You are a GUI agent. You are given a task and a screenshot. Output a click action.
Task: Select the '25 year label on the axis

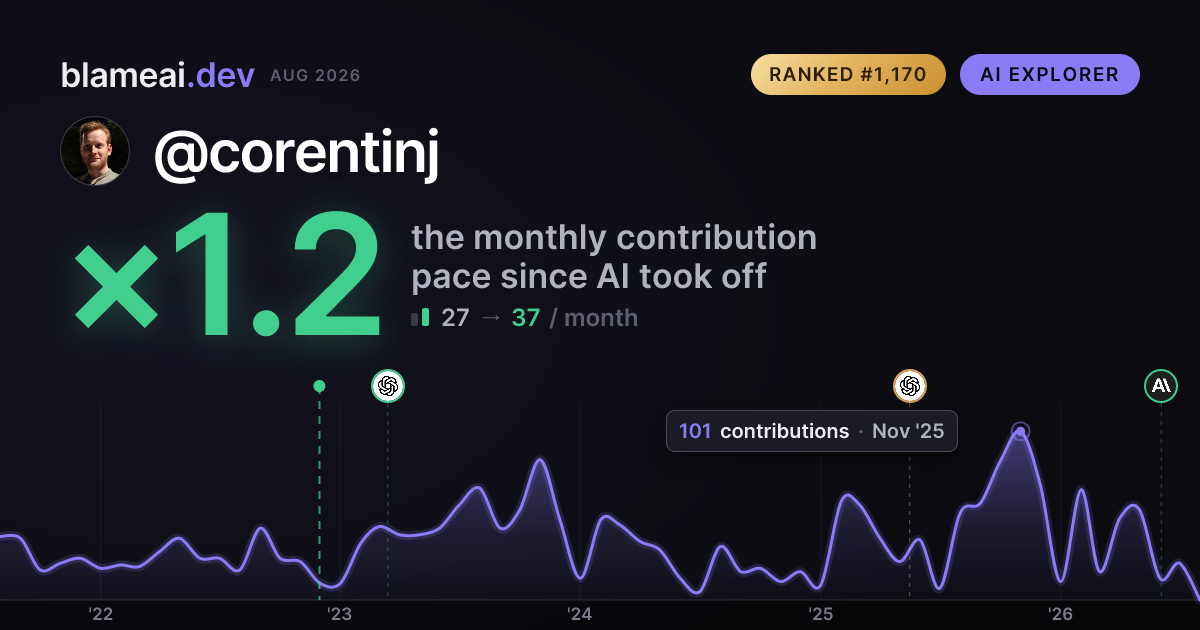click(x=820, y=614)
